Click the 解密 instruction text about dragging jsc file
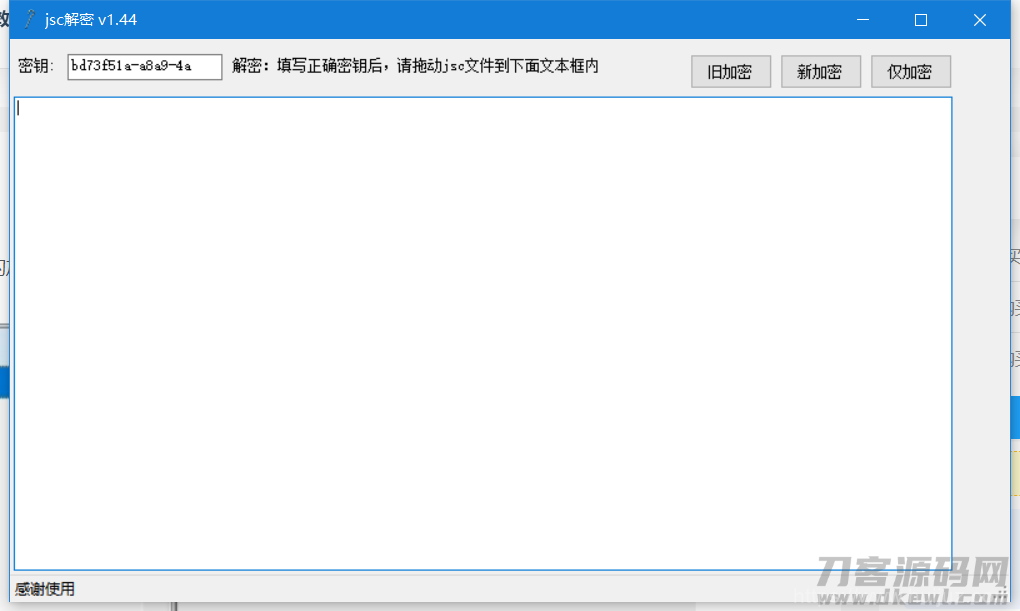The width and height of the screenshot is (1020, 611). point(415,66)
